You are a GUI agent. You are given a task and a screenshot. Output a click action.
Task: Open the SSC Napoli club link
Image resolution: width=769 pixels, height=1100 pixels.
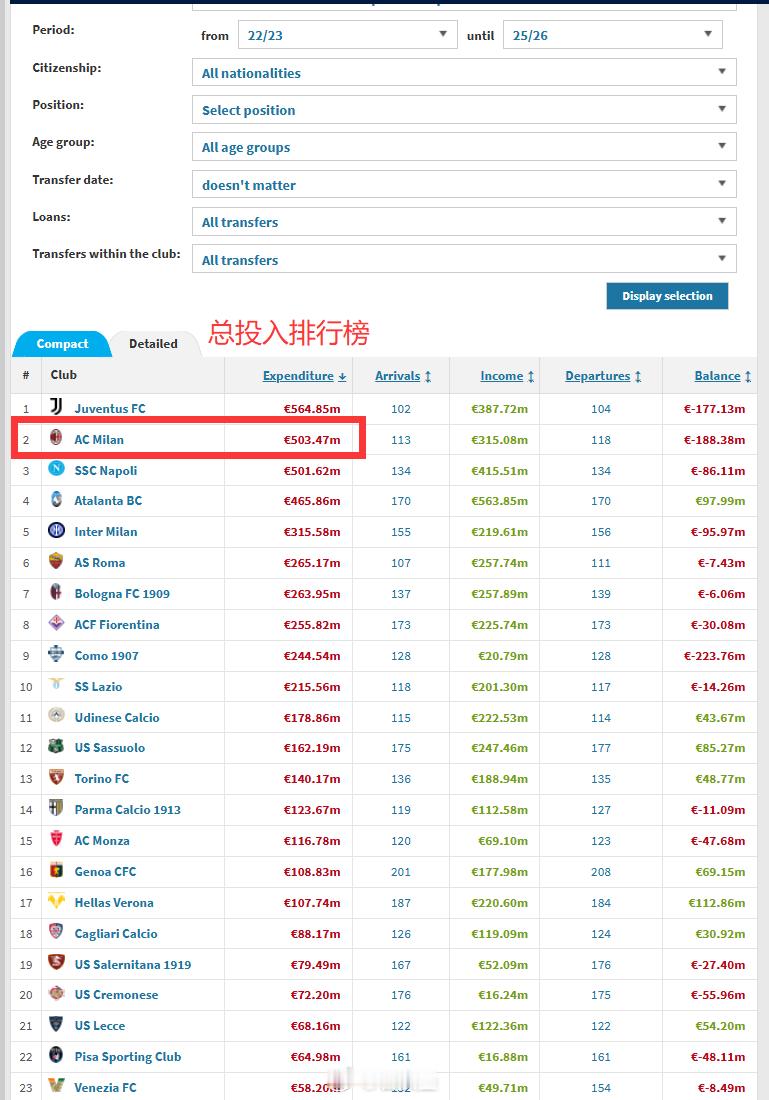106,471
